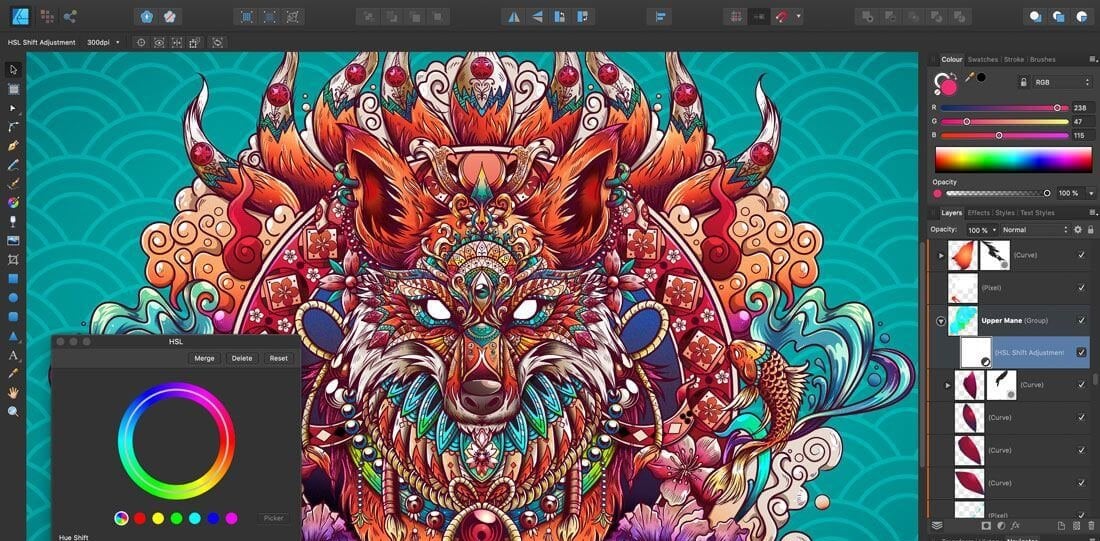Switch to the Designer persona icon

pos(20,15)
